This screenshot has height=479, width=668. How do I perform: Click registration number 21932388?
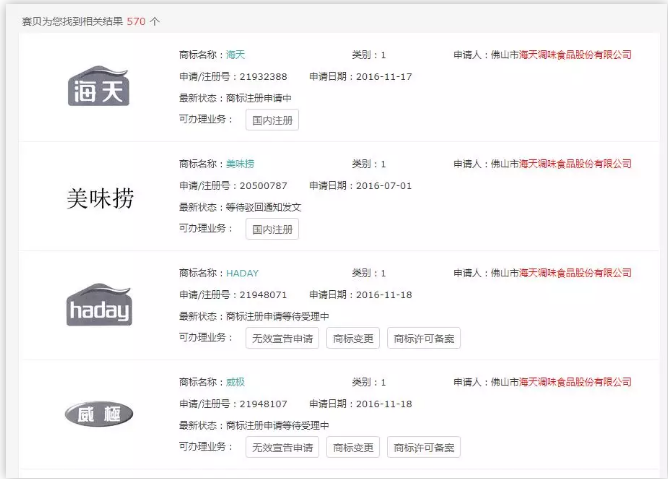[263, 77]
